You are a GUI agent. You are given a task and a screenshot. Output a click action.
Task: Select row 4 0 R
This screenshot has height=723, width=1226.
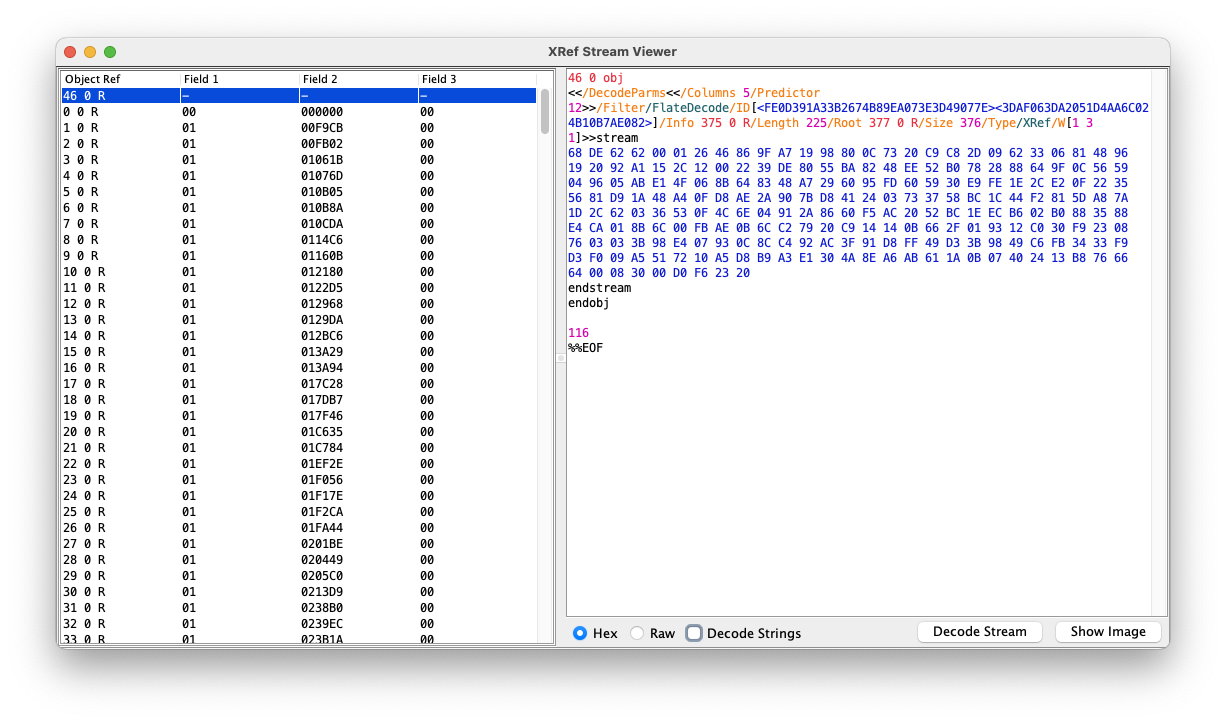tap(299, 176)
